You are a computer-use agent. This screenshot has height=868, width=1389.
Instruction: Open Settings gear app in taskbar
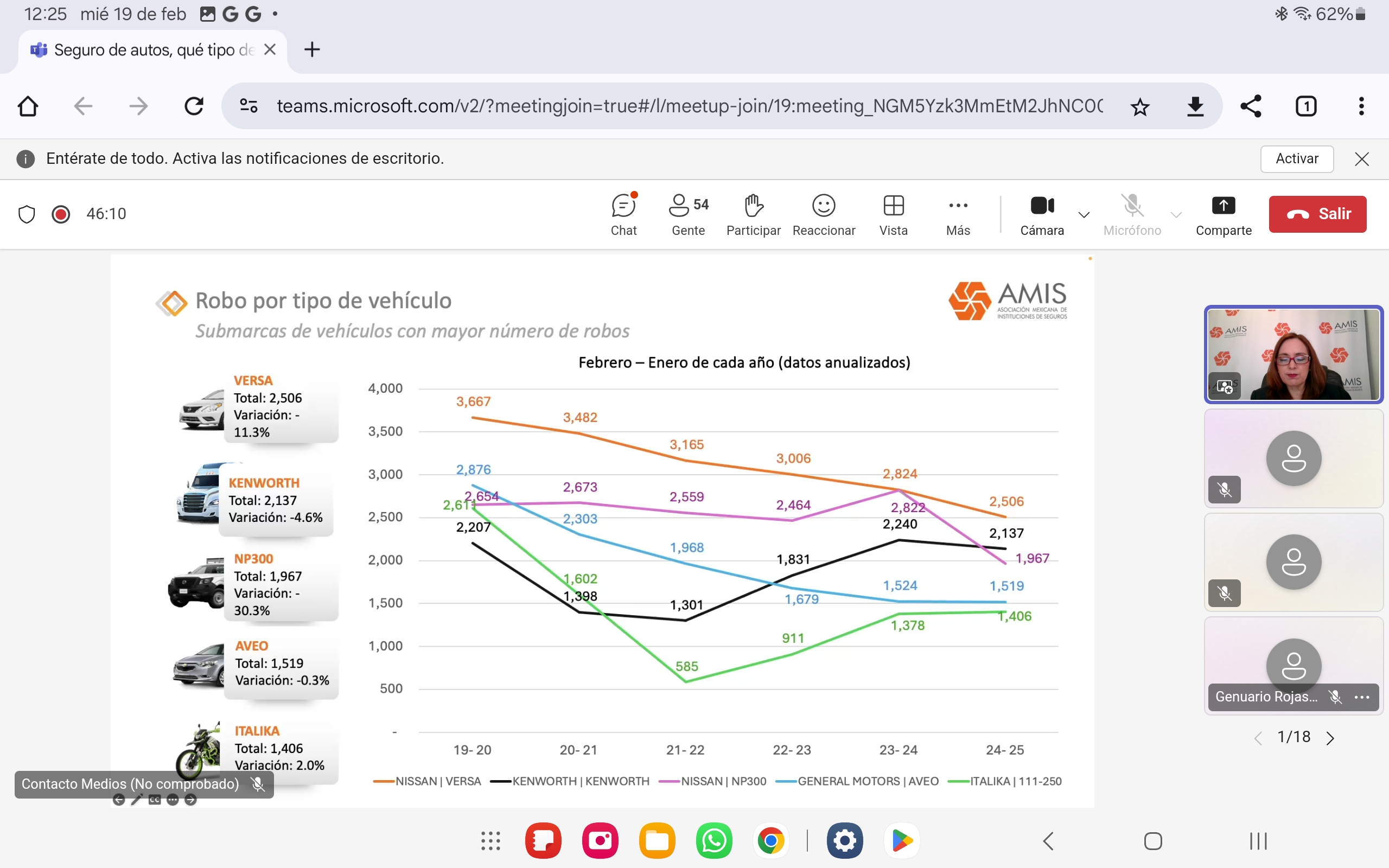(845, 841)
